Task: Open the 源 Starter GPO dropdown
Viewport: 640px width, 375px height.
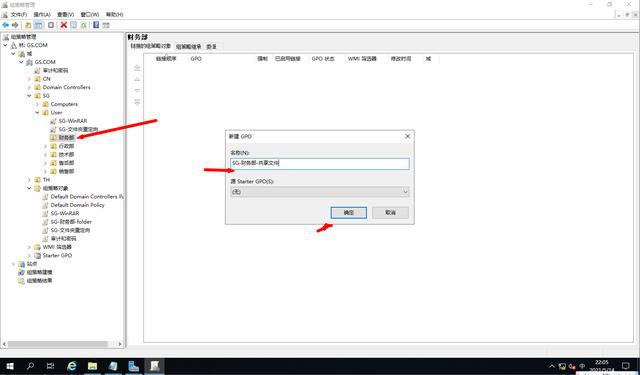Action: (x=320, y=192)
